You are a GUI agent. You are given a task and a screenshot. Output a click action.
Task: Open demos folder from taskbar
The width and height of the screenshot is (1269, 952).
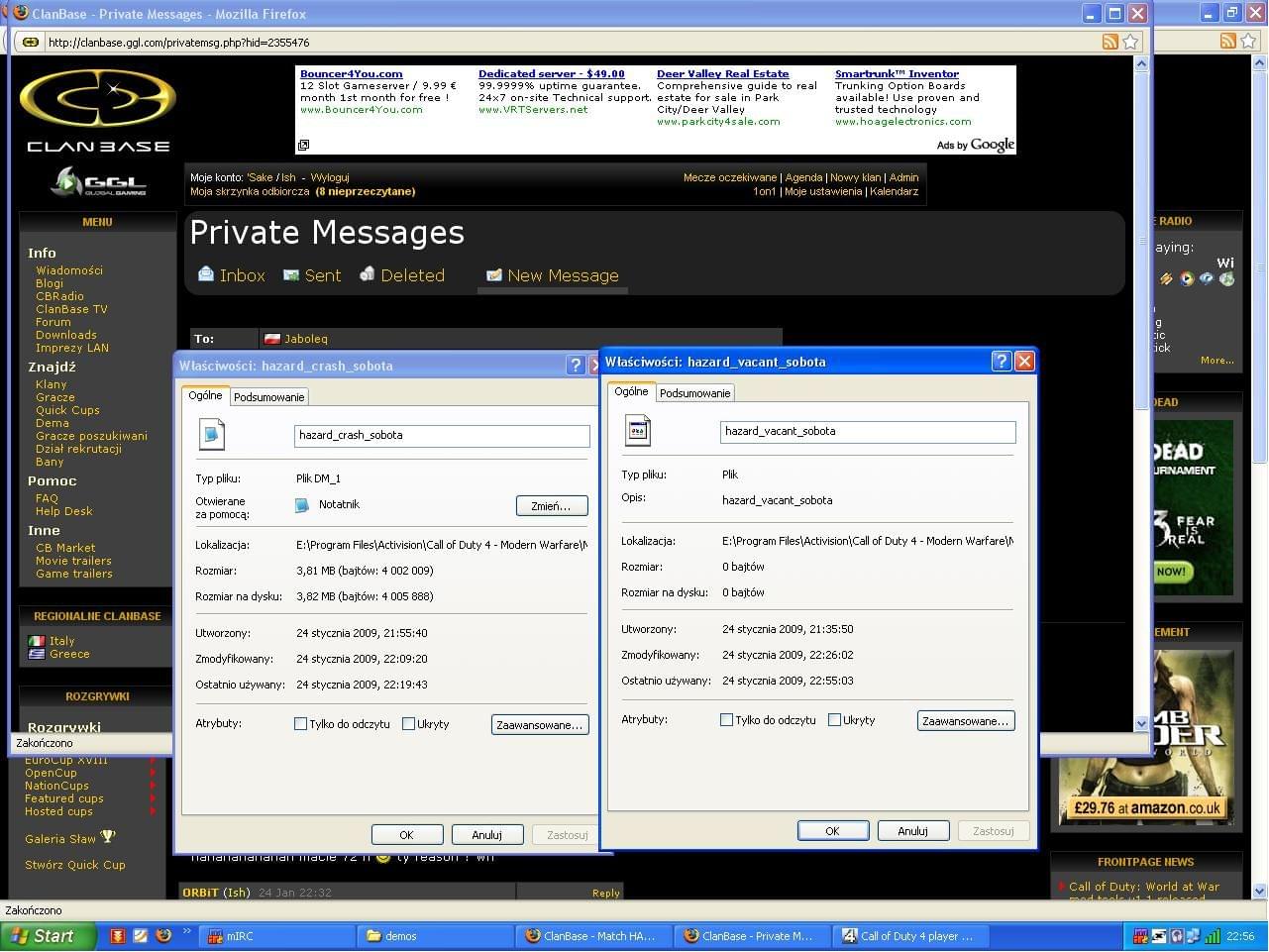coord(436,935)
